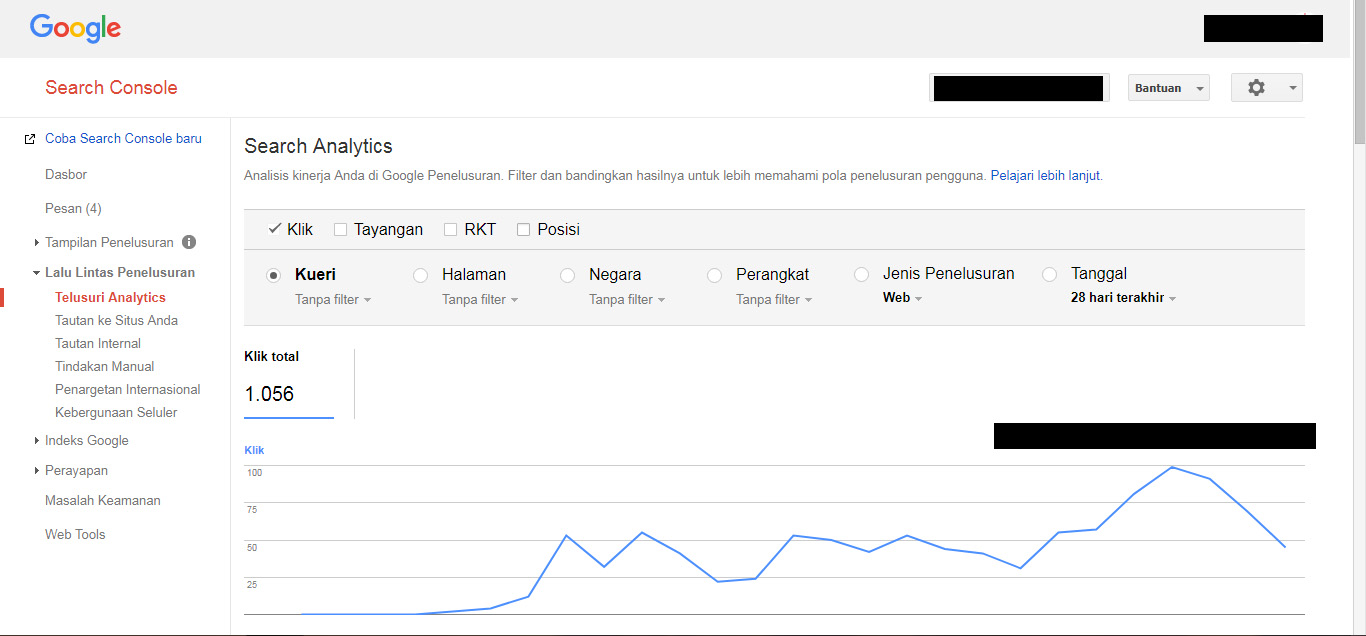Open the Bantuan dropdown
The height and width of the screenshot is (636, 1366).
click(x=1168, y=88)
